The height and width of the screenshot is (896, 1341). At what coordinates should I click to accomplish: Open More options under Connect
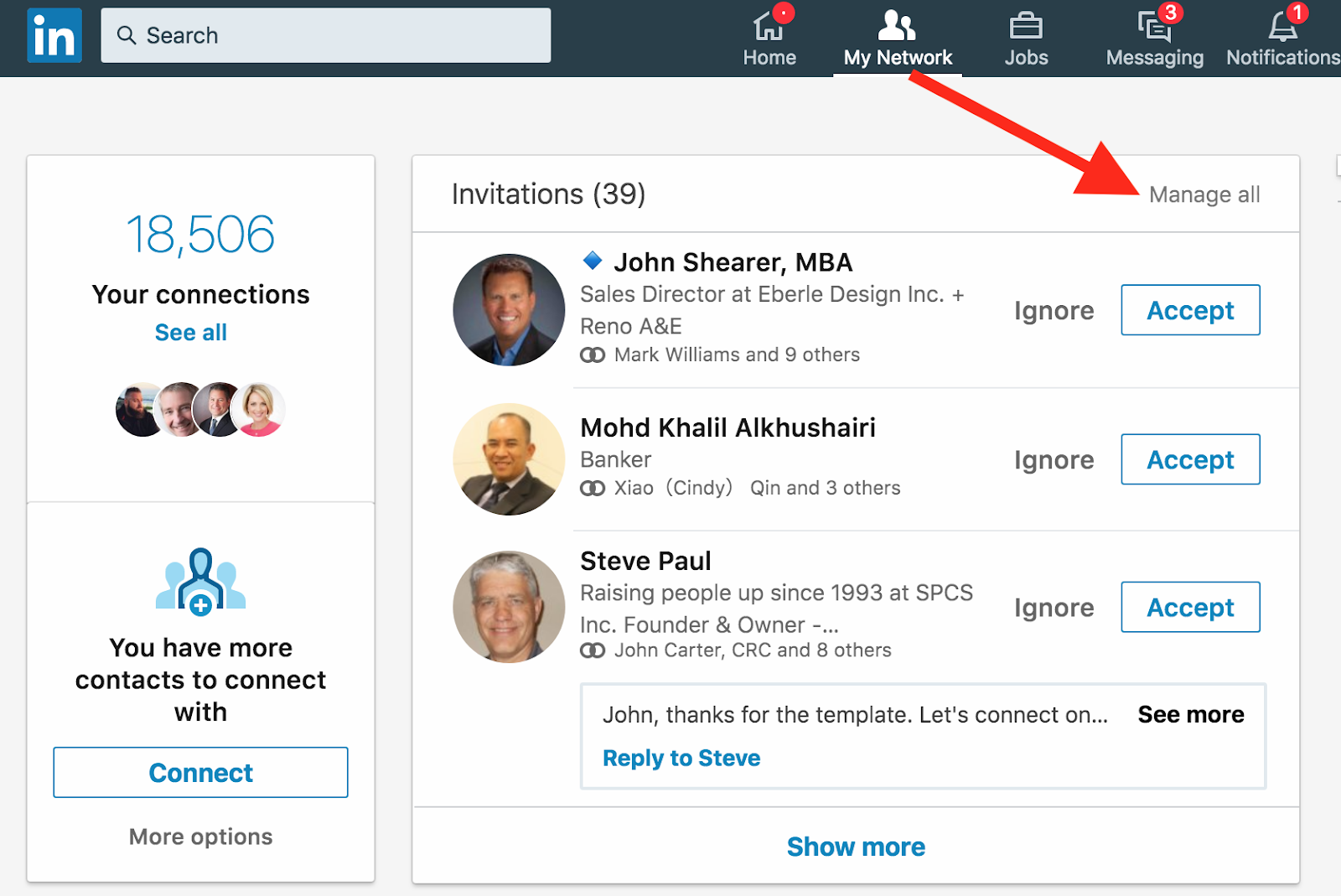click(199, 836)
